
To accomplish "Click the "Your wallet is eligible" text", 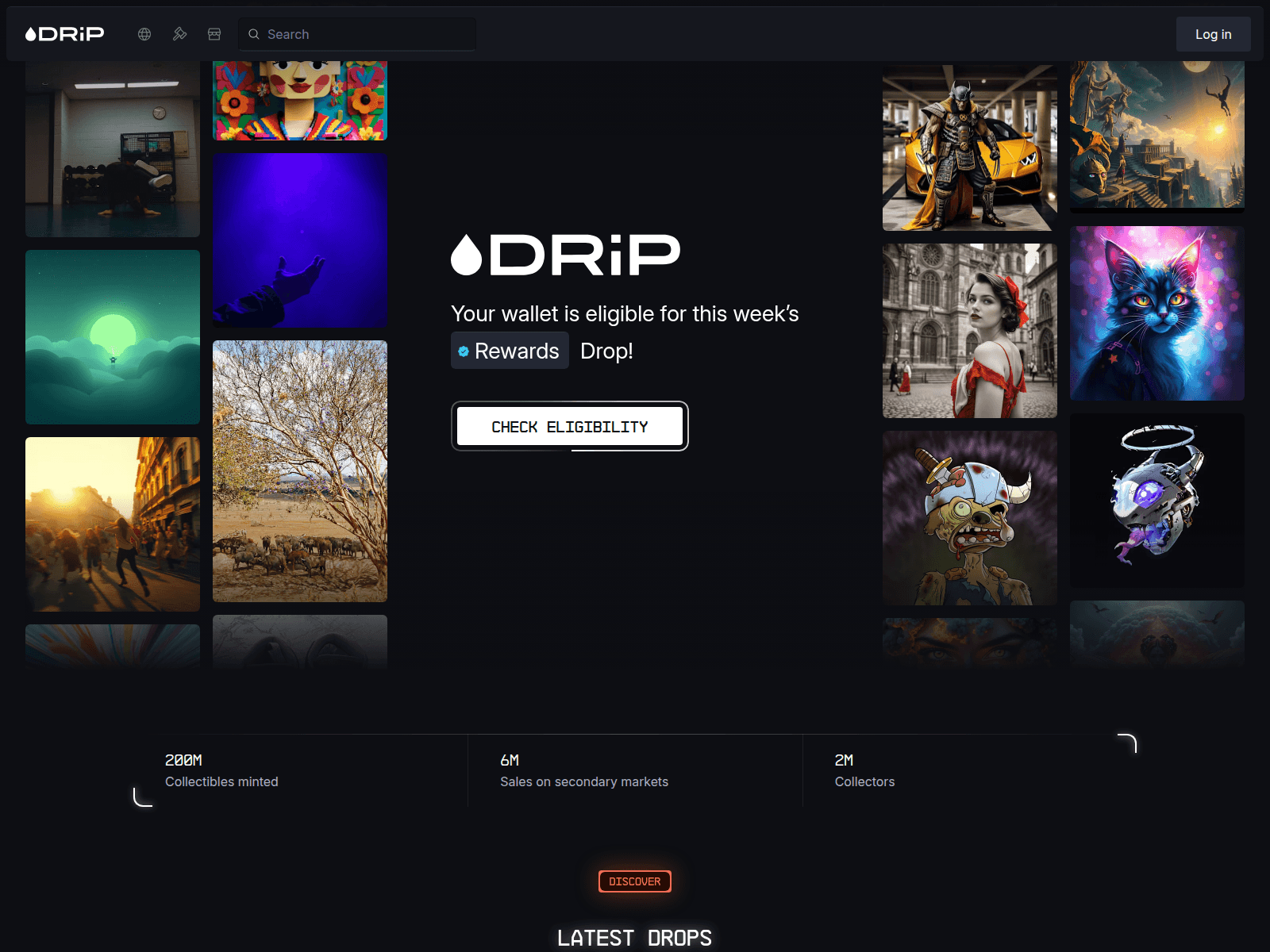I will (625, 314).
